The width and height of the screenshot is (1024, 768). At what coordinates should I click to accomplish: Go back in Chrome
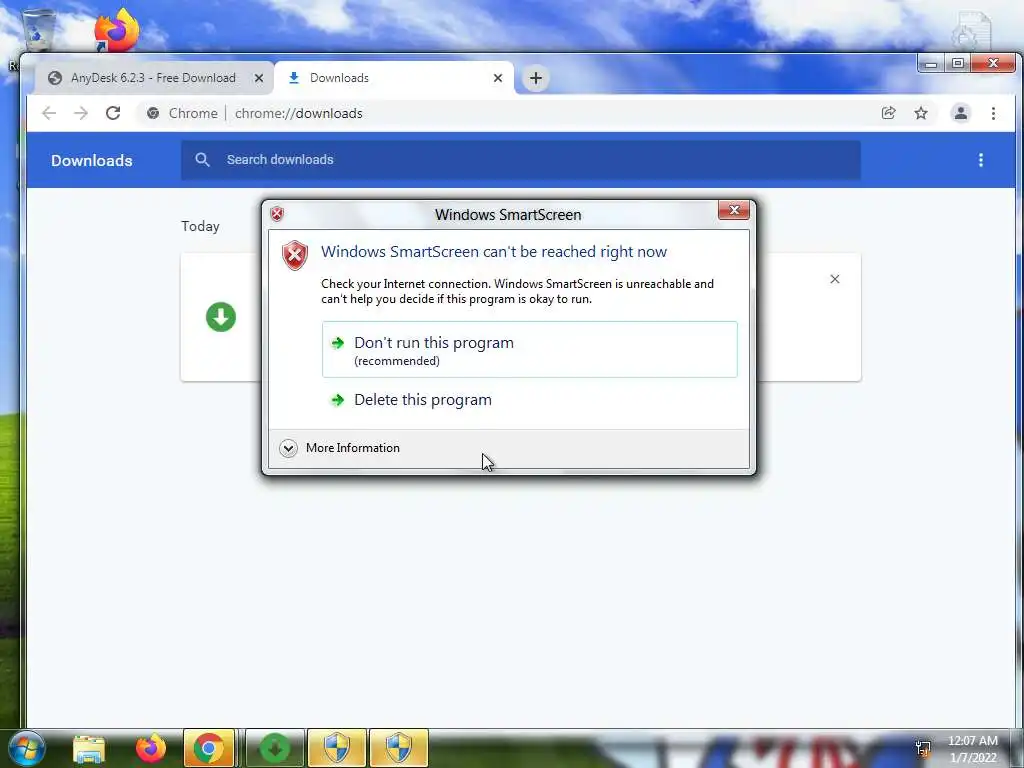49,114
